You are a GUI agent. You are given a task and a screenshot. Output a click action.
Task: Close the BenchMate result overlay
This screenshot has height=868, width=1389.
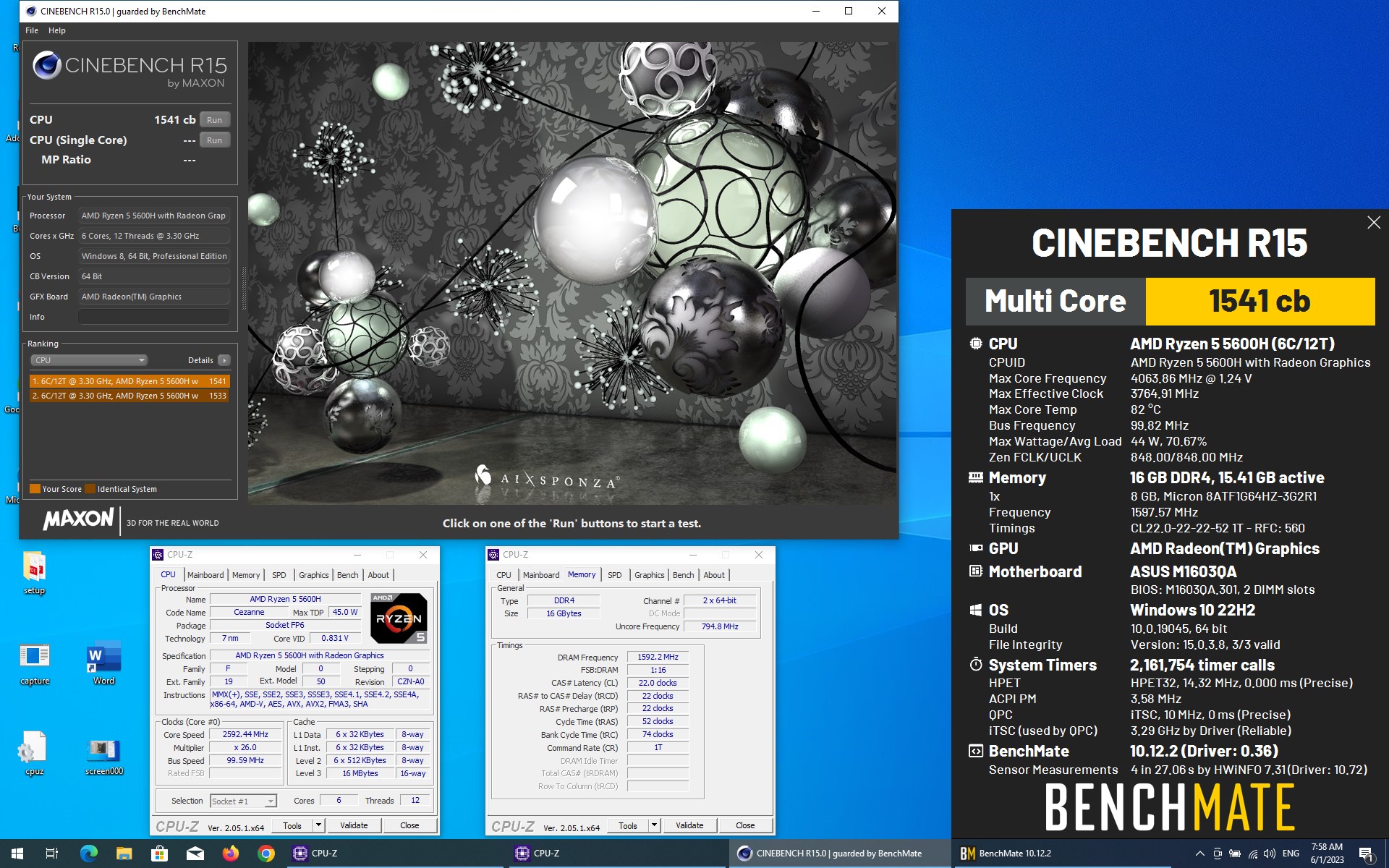click(1374, 223)
